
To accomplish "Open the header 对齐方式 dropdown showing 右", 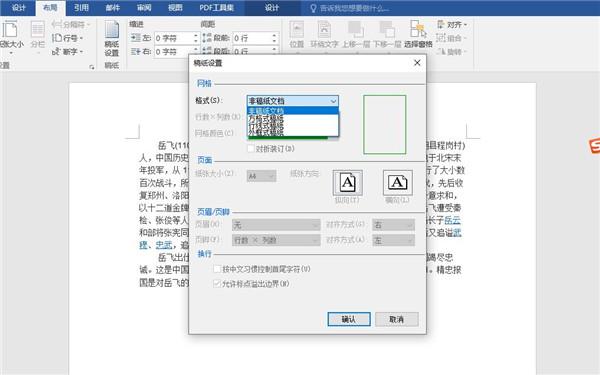I will pyautogui.click(x=393, y=225).
